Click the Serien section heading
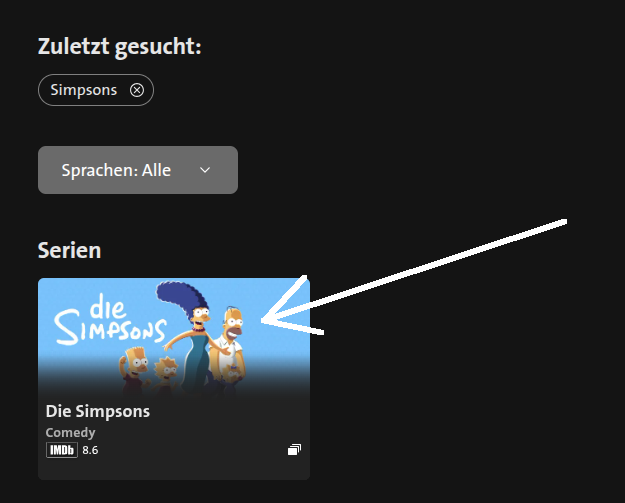 [x=69, y=250]
